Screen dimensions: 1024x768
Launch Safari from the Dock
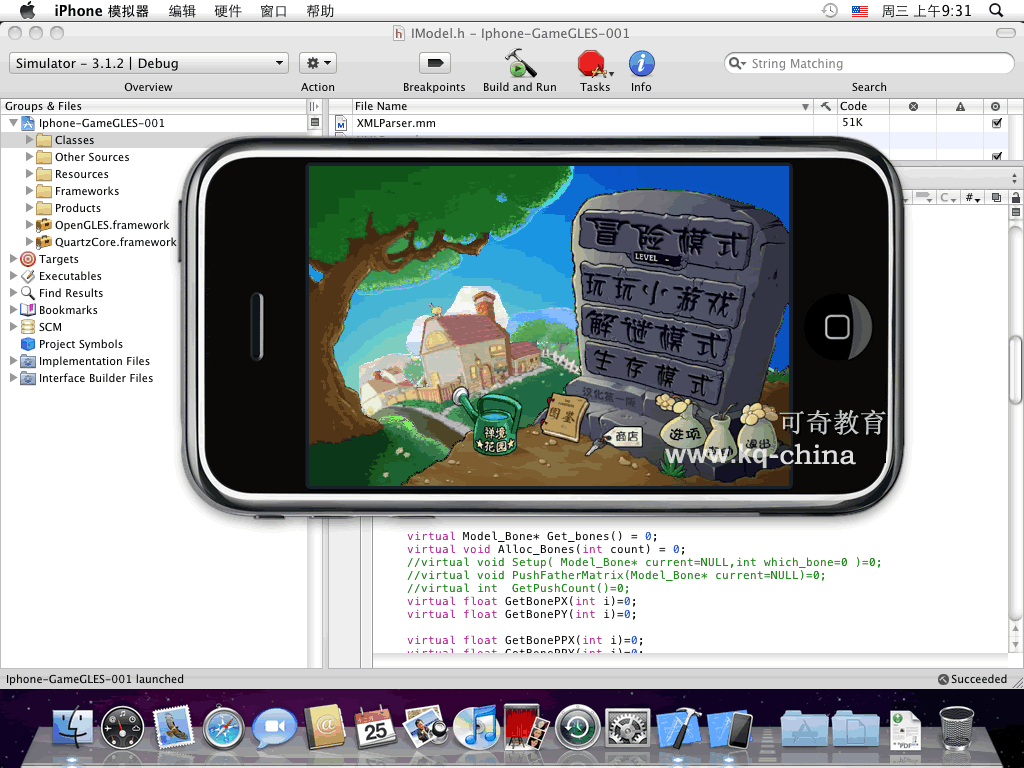[224, 729]
